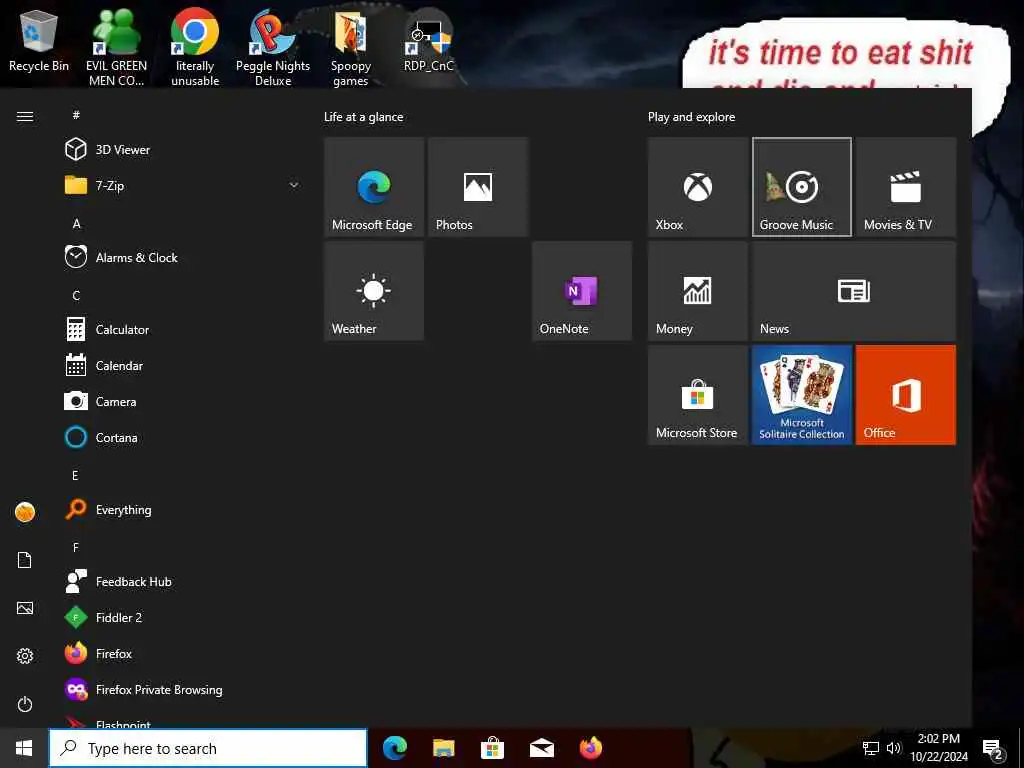
Task: Click the user account avatar
Action: 25,512
